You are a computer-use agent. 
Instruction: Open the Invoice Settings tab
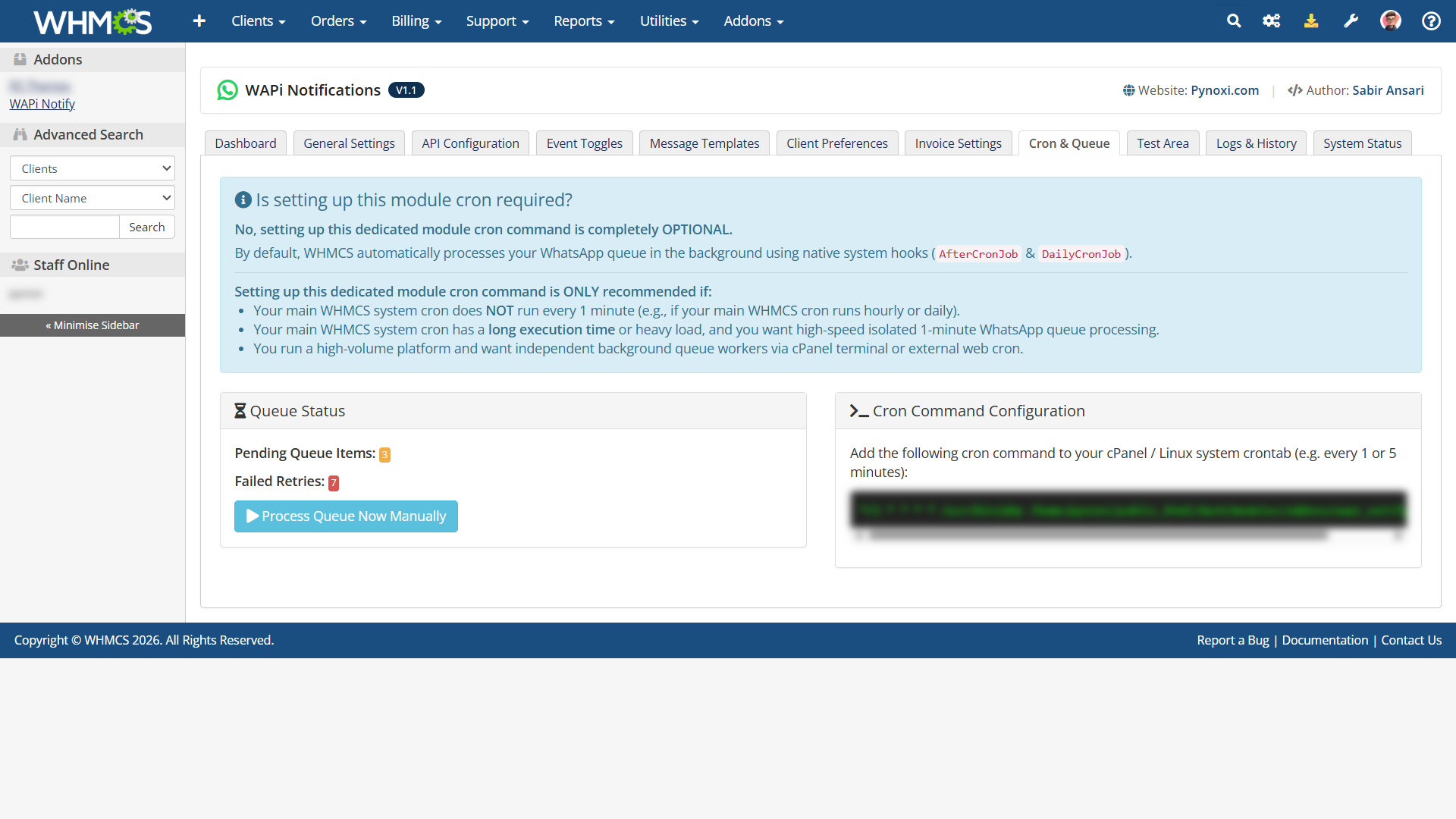(x=958, y=143)
